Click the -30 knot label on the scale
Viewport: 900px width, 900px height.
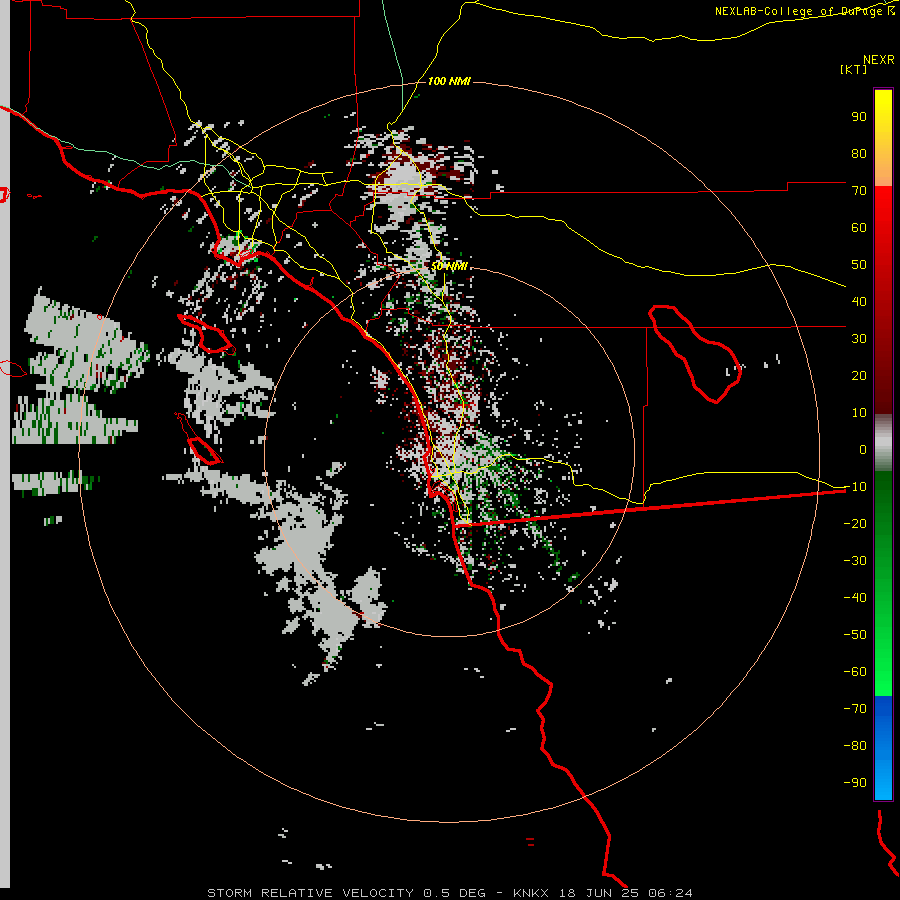(855, 561)
